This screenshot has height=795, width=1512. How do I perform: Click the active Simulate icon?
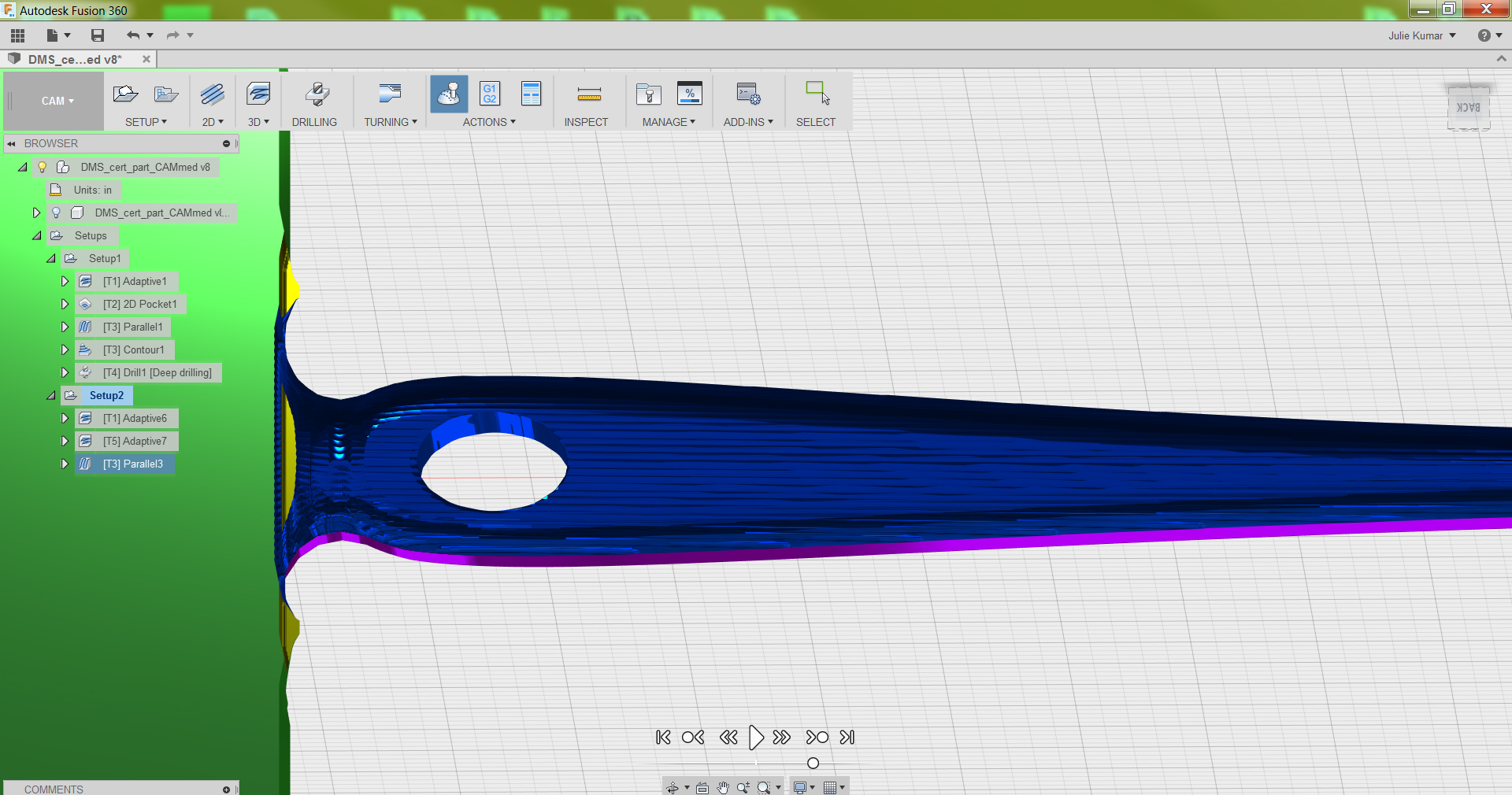pyautogui.click(x=449, y=94)
